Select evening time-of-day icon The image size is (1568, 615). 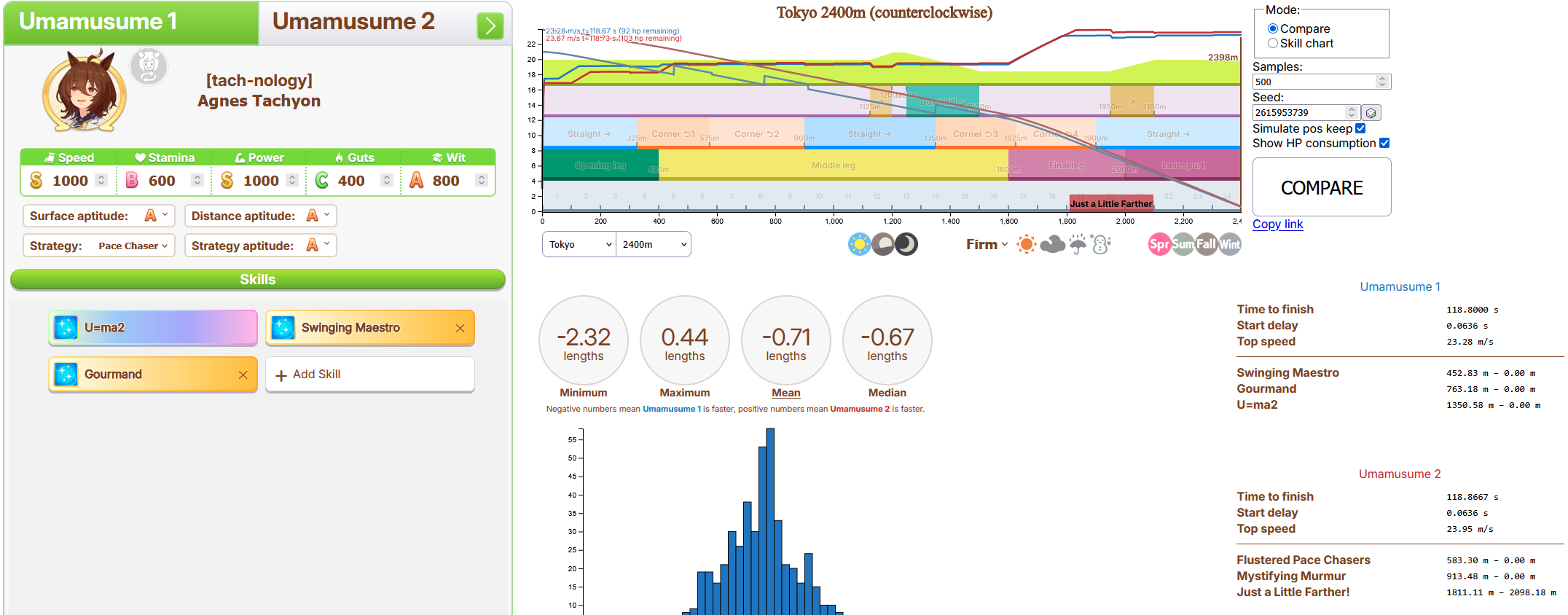(883, 244)
